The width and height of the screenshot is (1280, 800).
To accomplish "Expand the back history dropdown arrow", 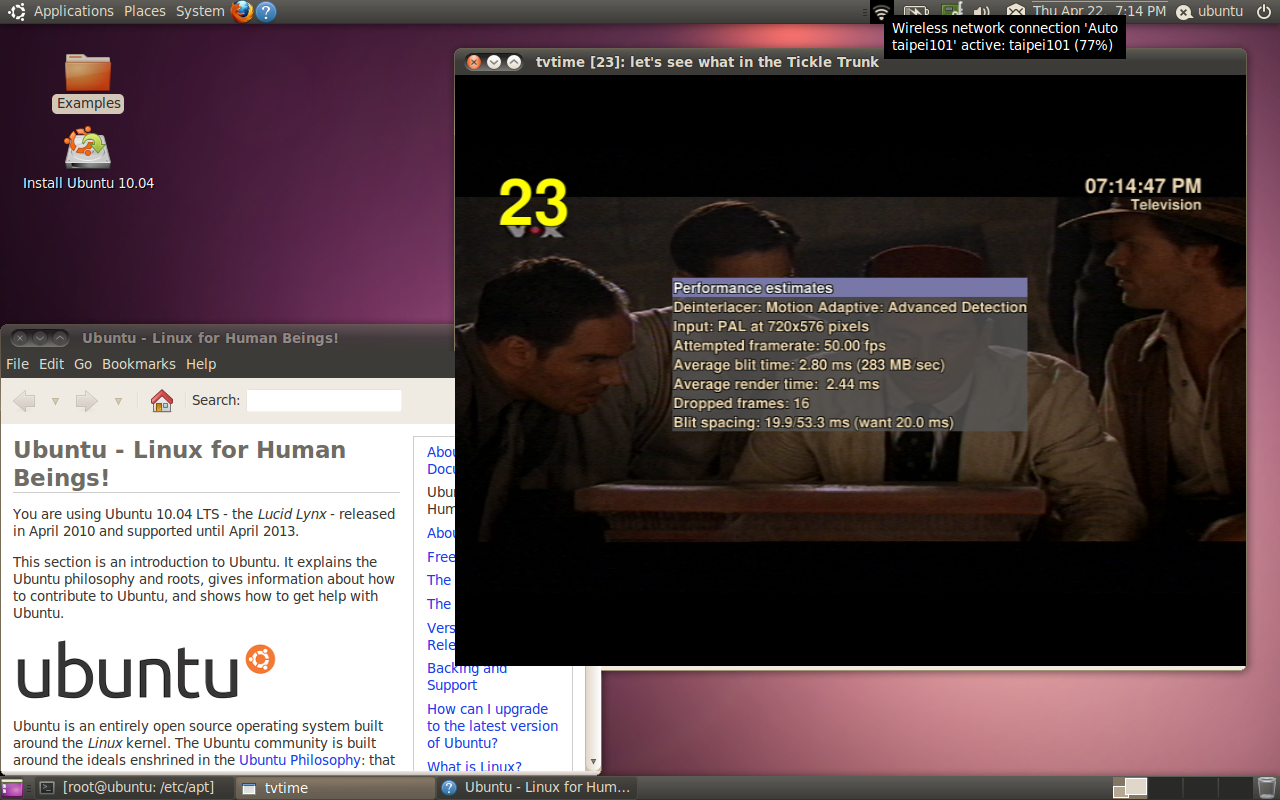I will pos(55,401).
